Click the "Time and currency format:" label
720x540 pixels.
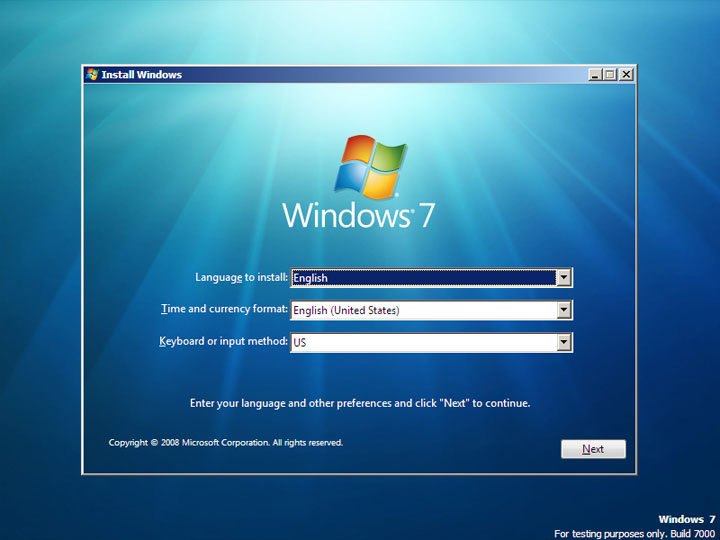[225, 309]
